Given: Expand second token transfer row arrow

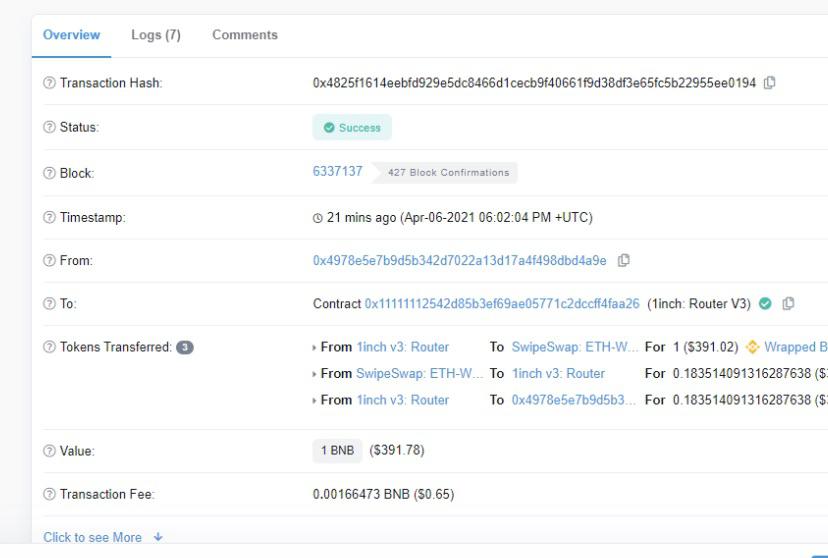Looking at the screenshot, I should tap(314, 374).
